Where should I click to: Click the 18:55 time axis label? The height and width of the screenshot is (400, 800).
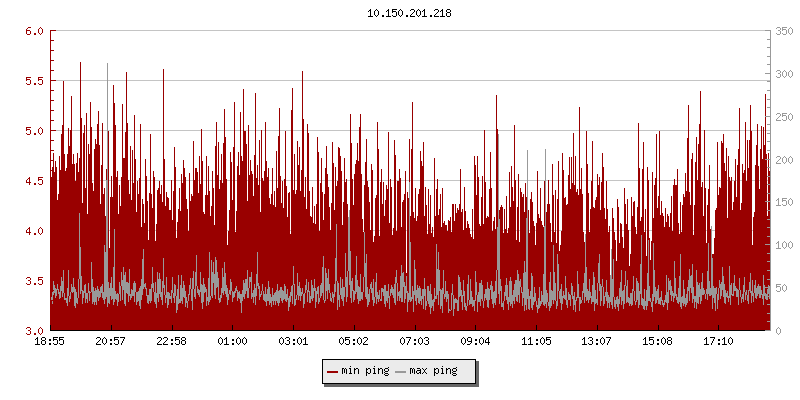coord(50,342)
